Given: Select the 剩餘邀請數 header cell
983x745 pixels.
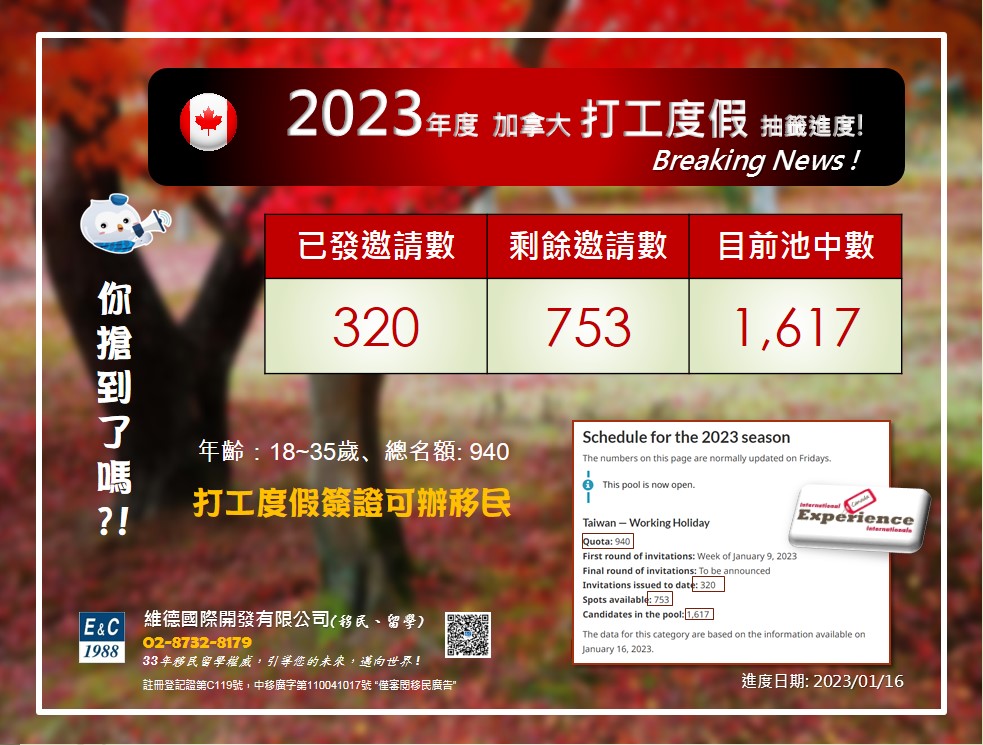Looking at the screenshot, I should tap(588, 246).
